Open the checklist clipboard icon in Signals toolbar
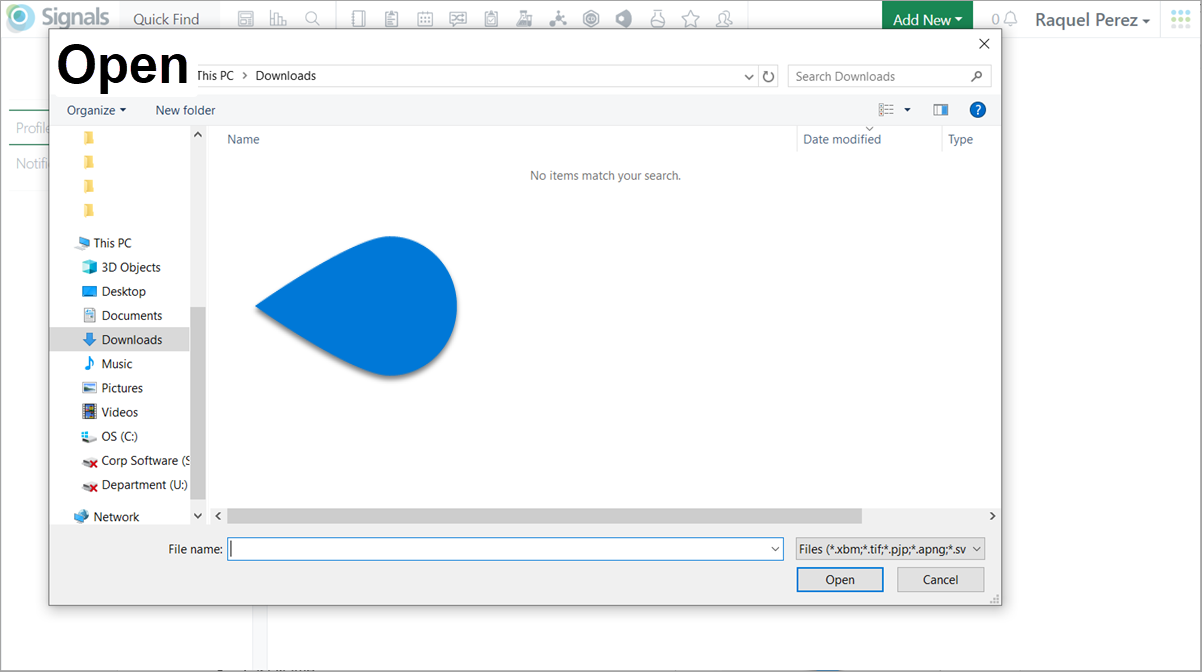 point(491,19)
